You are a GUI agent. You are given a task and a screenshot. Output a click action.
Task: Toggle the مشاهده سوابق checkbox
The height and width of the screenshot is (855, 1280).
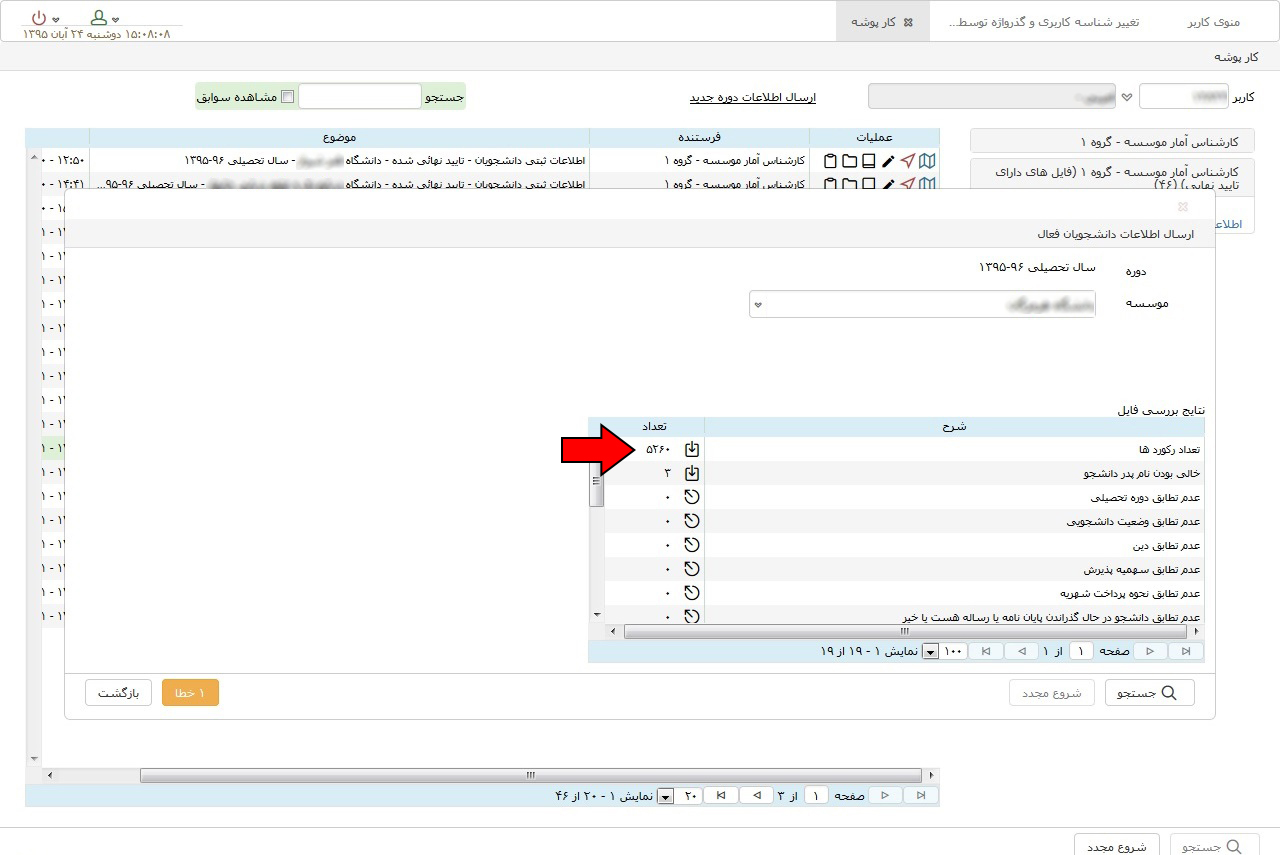288,97
